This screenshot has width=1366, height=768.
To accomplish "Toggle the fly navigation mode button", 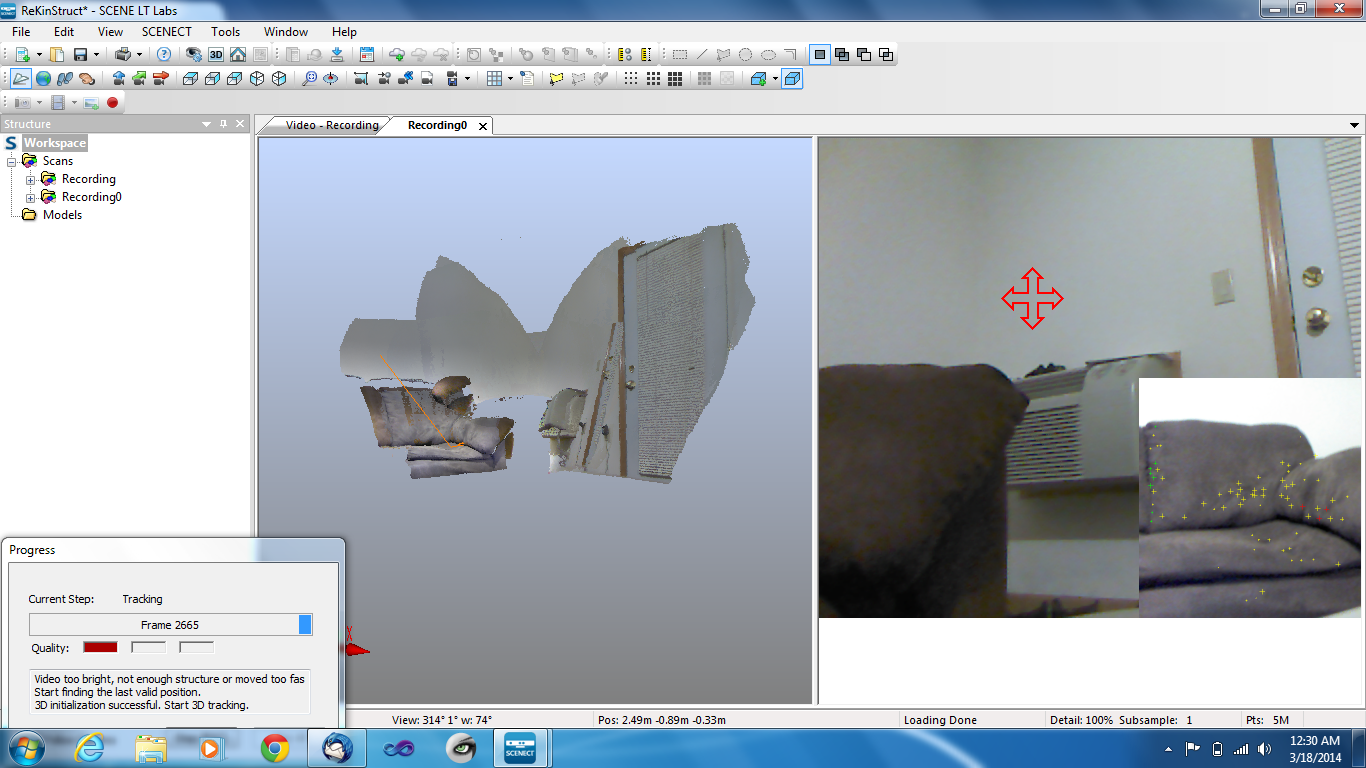I will 21,79.
